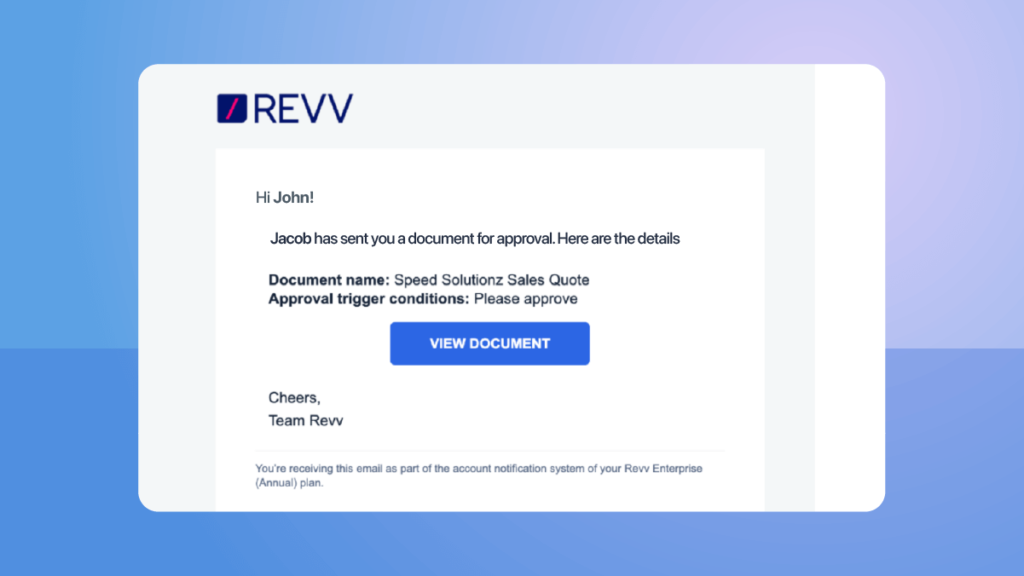1024x576 pixels.
Task: Click 'Jacob has sent you a document' sentence
Action: tap(475, 238)
